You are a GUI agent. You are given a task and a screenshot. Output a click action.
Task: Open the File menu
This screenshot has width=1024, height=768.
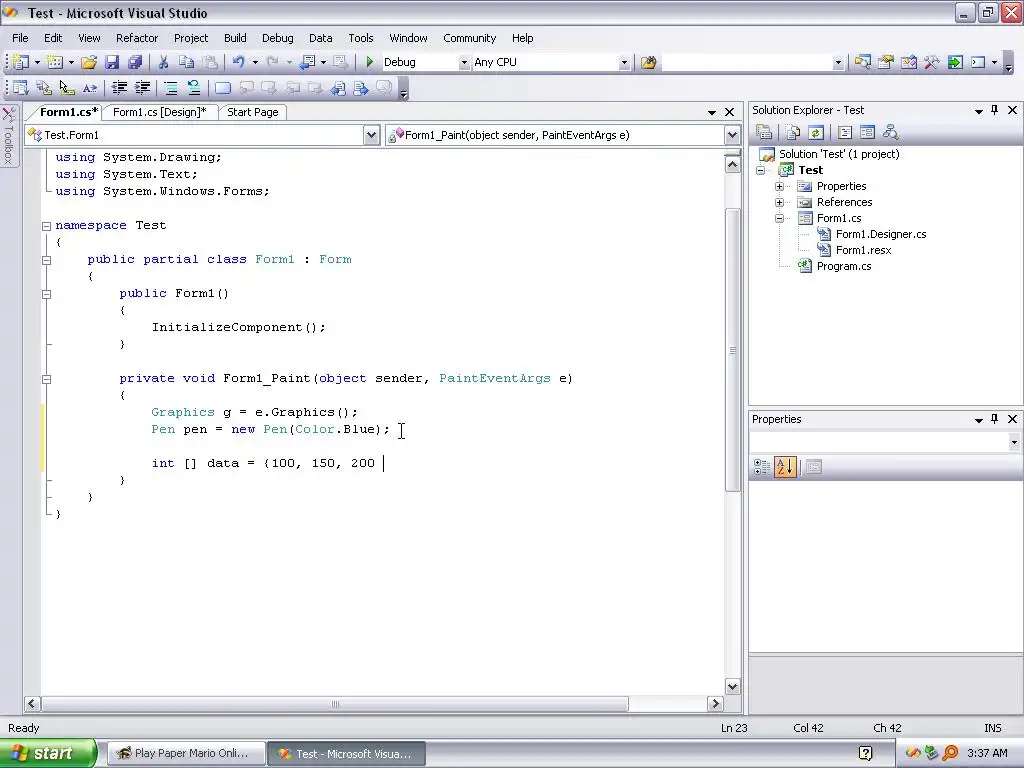click(x=20, y=38)
